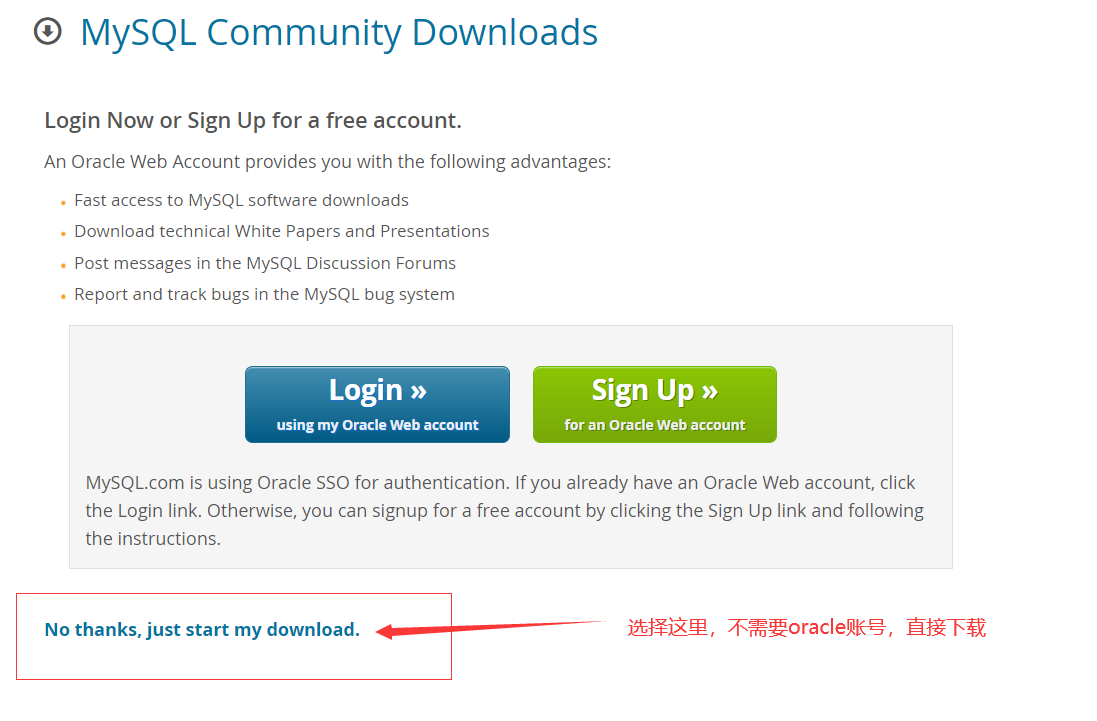Click the 'Login Now or Sign Up' heading

253,120
